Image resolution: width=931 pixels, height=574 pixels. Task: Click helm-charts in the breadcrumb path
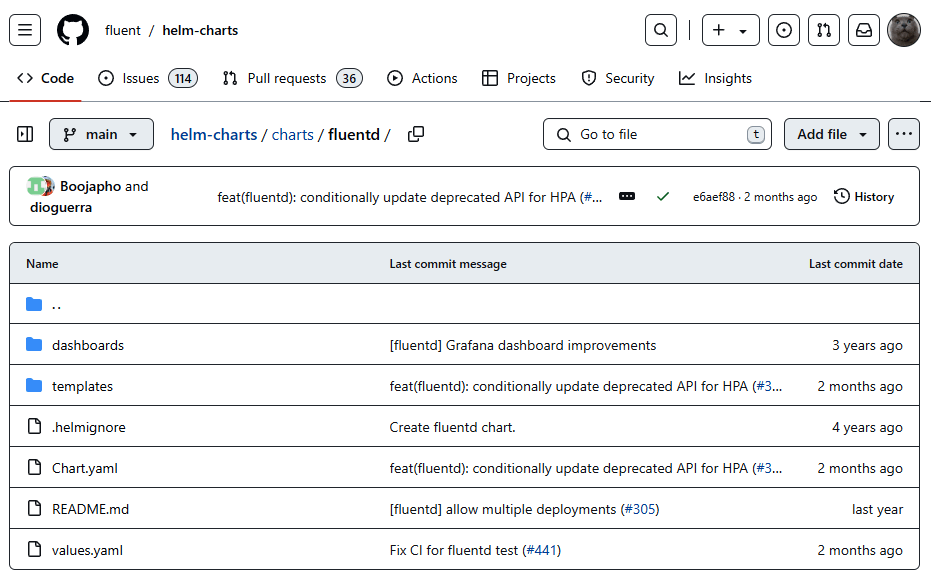tap(214, 135)
